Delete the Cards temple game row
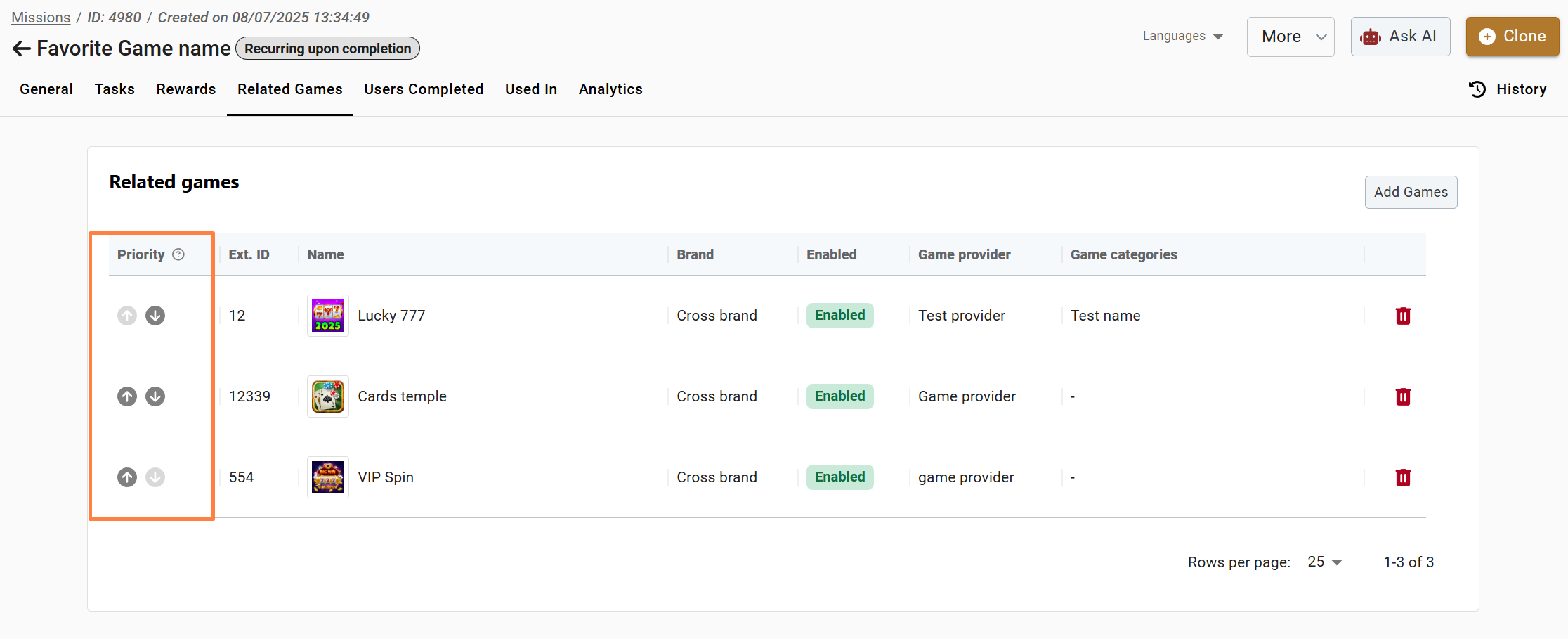 click(x=1402, y=396)
